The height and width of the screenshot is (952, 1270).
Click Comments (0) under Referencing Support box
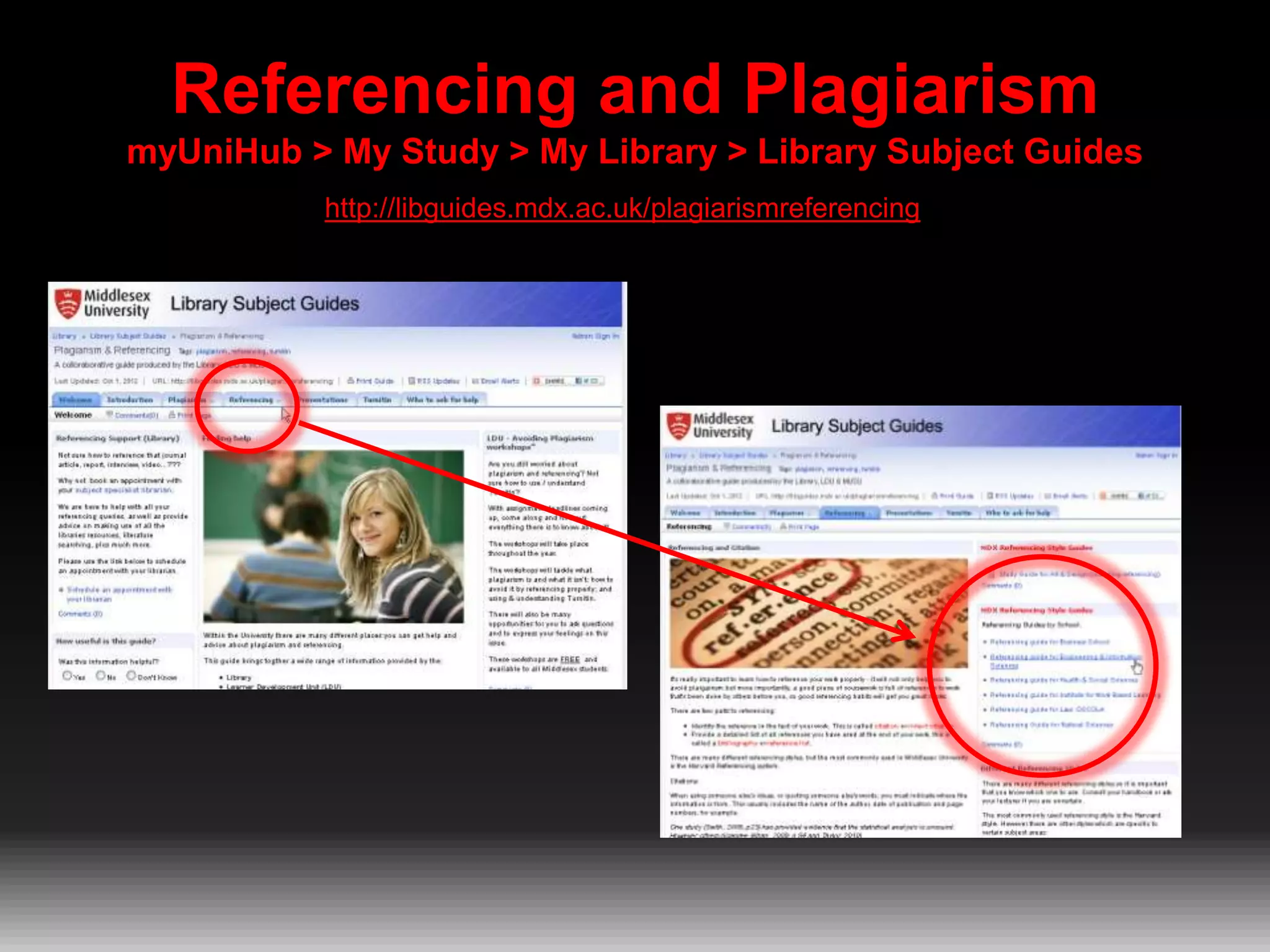point(80,614)
